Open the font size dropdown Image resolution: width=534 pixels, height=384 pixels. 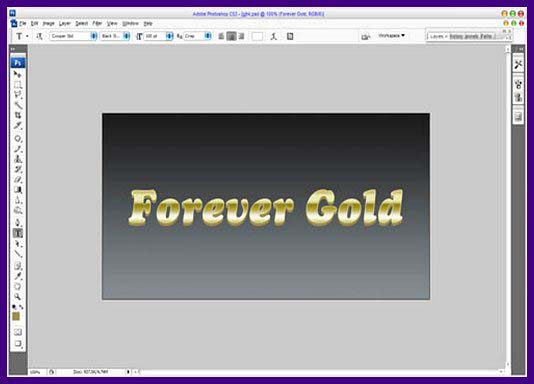point(169,36)
